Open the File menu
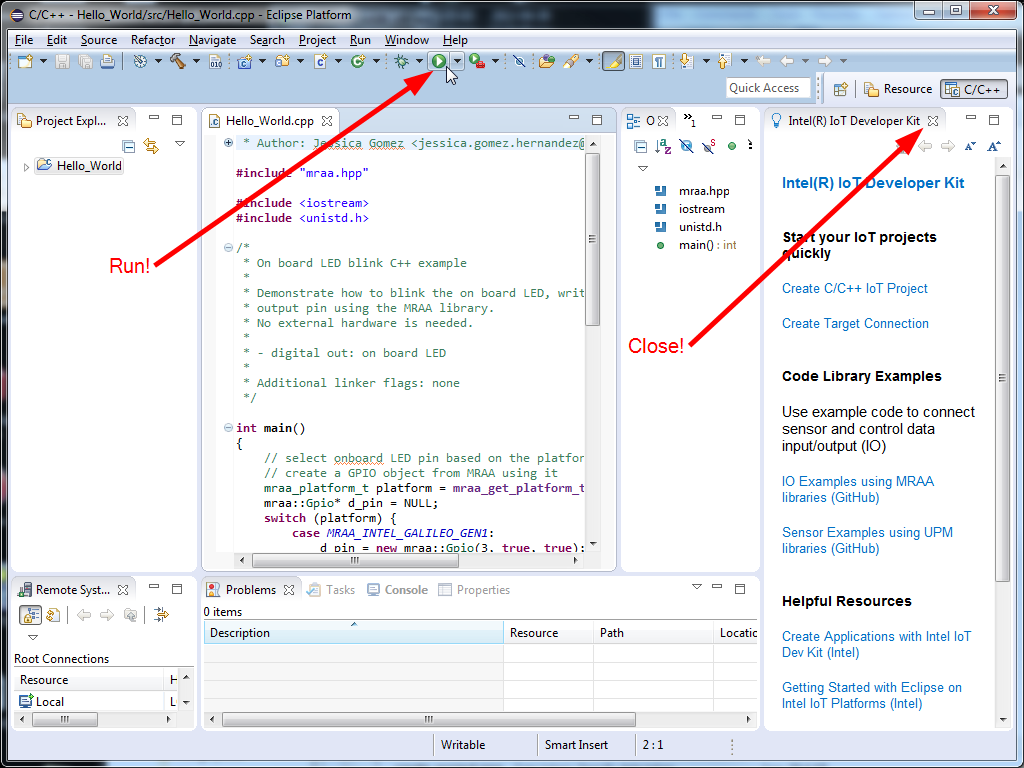 pos(24,40)
